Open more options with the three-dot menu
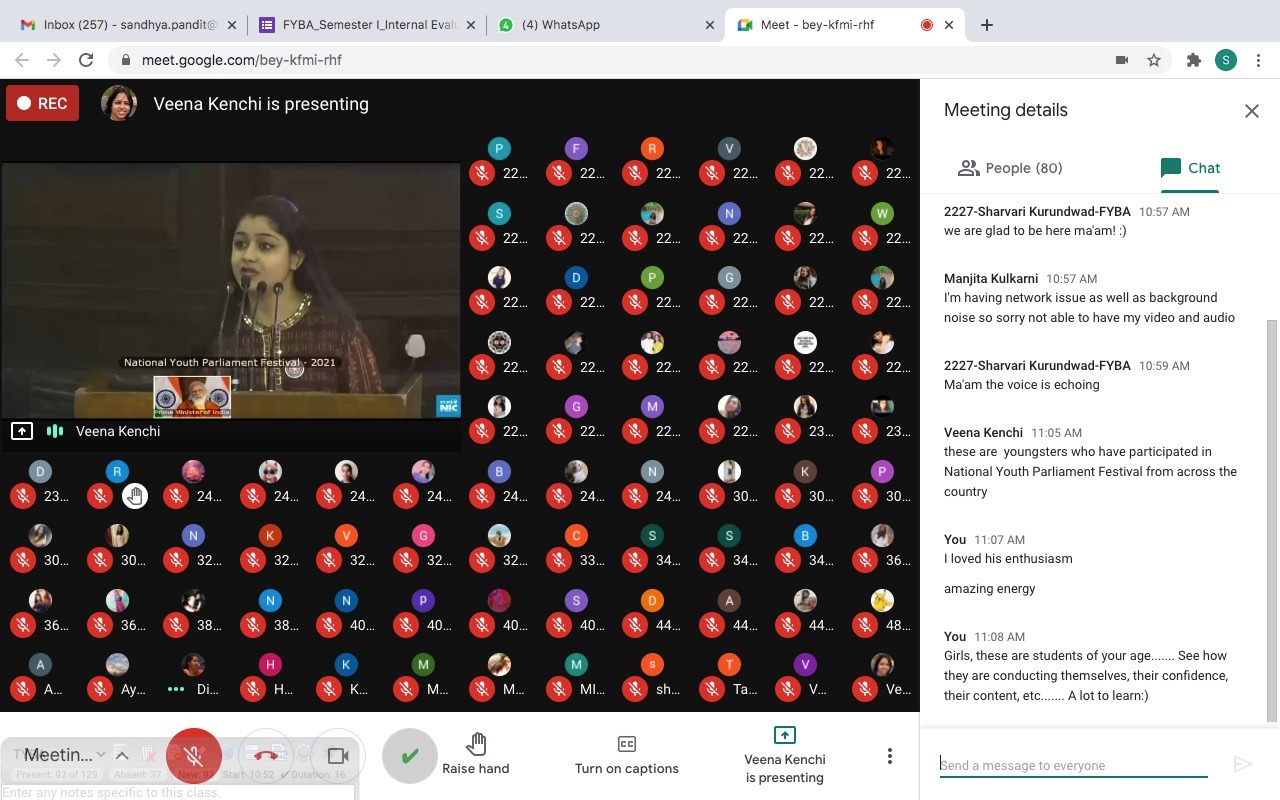This screenshot has height=800, width=1280. tap(889, 755)
